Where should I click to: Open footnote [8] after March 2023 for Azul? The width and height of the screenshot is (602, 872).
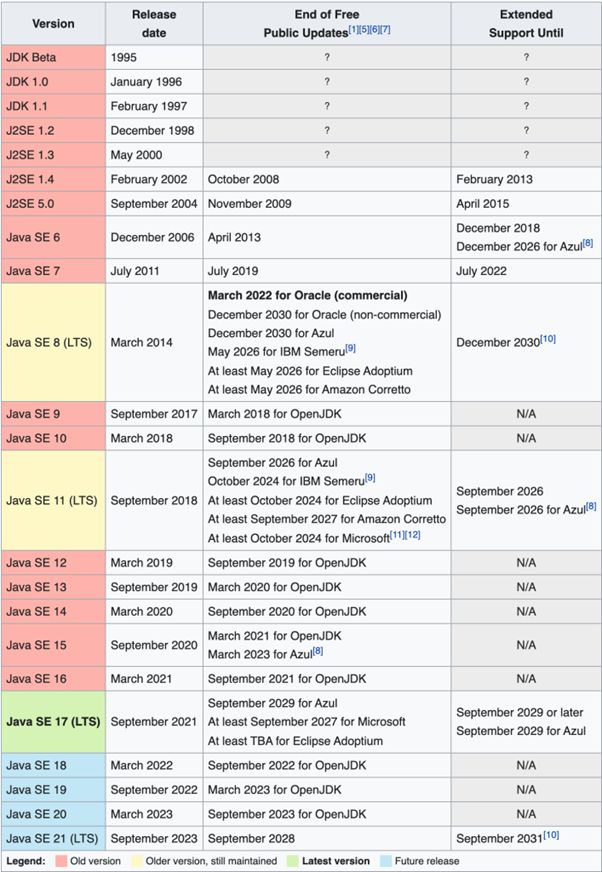(317, 651)
